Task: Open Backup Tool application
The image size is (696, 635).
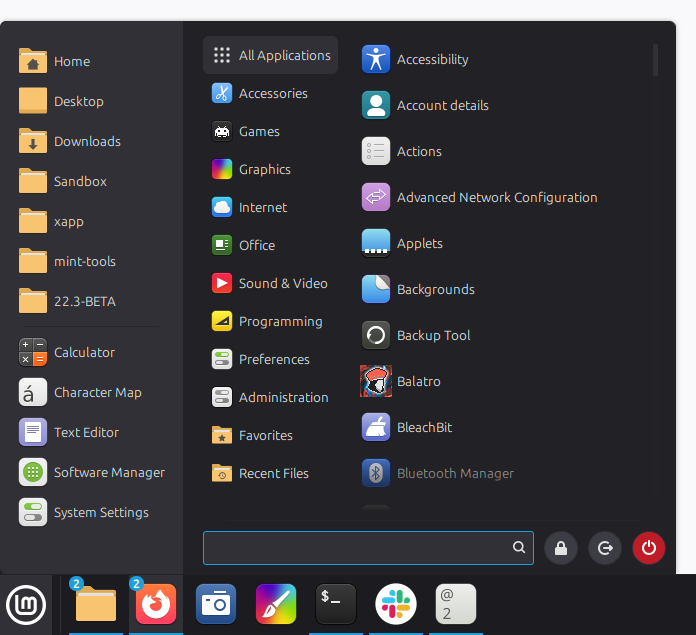Action: 433,335
